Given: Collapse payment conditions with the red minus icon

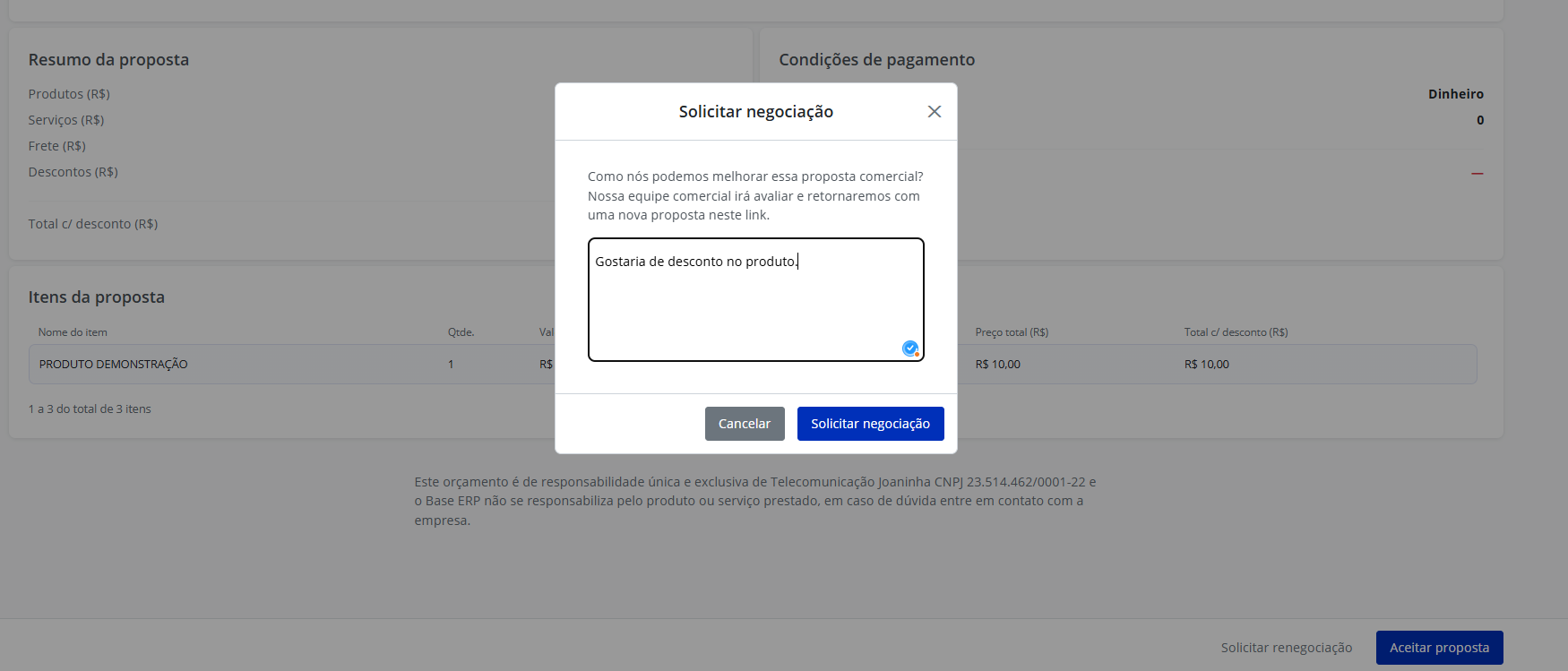Looking at the screenshot, I should (1477, 173).
